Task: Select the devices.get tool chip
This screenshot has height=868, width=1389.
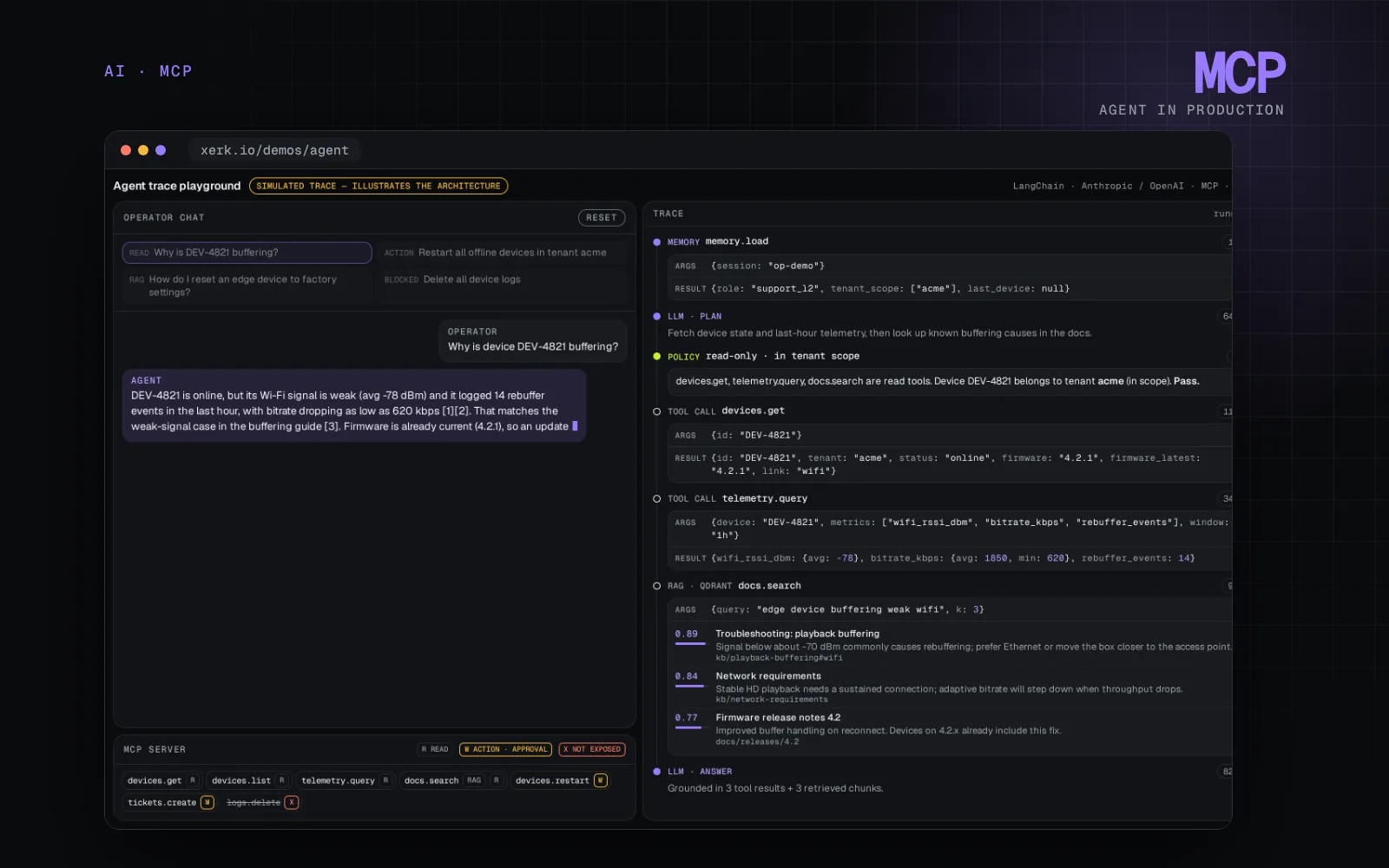Action: coord(162,780)
